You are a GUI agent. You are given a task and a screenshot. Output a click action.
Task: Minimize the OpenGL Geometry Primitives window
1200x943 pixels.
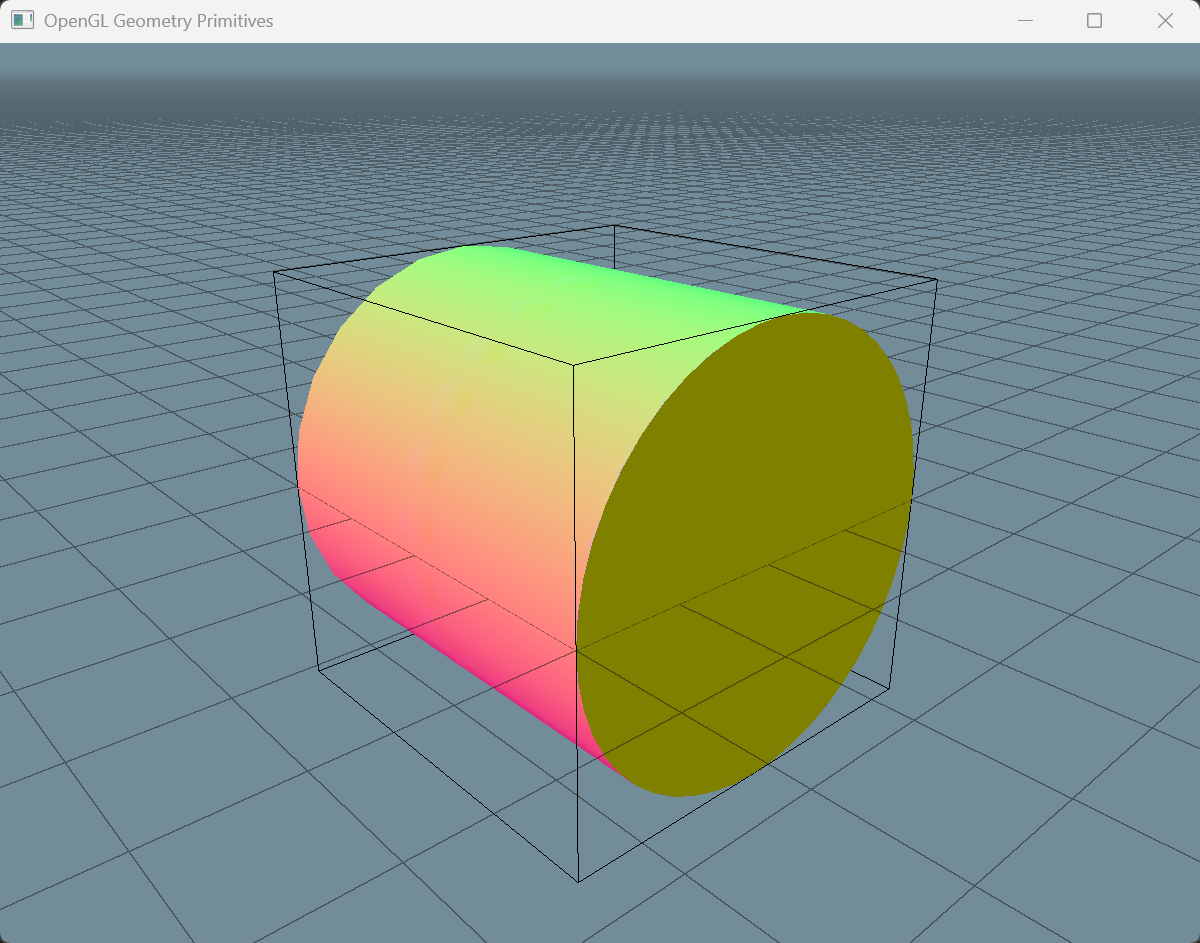point(1024,21)
